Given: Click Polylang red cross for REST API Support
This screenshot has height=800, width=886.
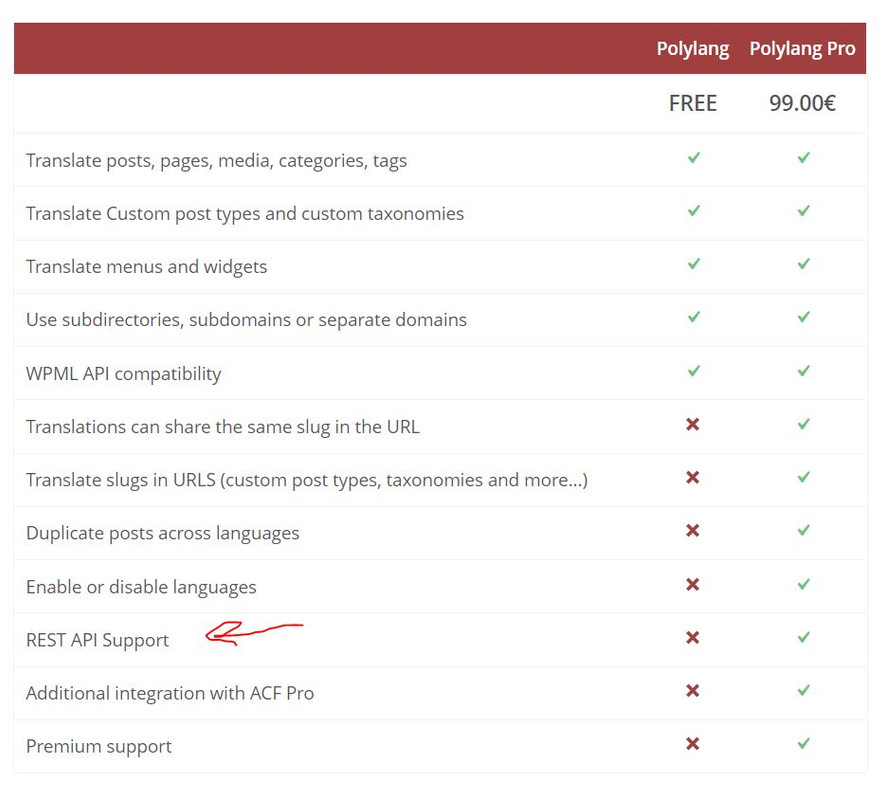Looking at the screenshot, I should click(x=693, y=637).
